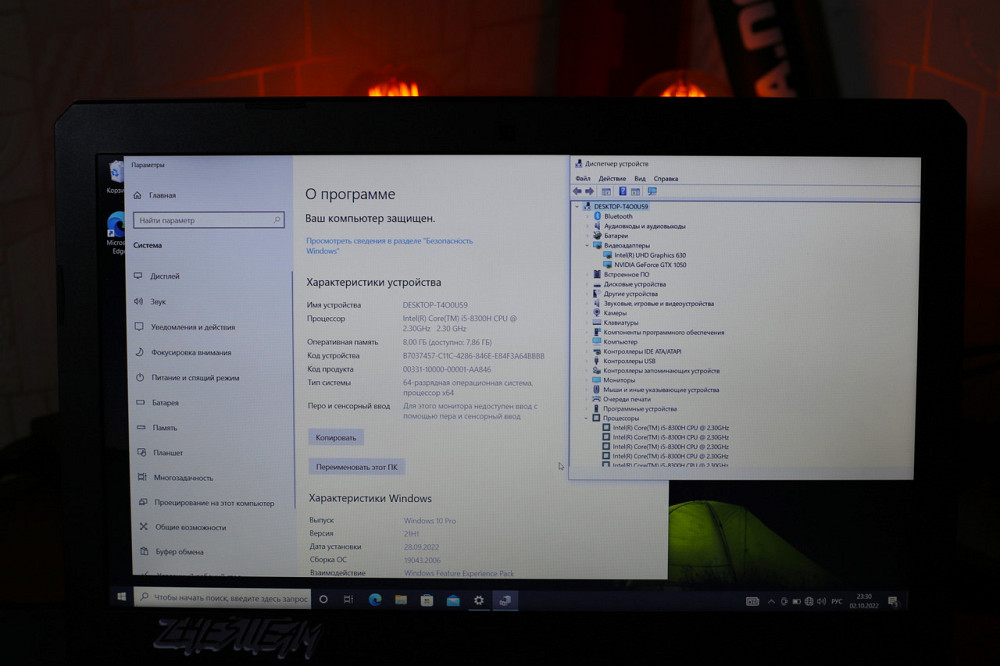This screenshot has width=1000, height=666.
Task: Click the Windows Start button
Action: 121,598
